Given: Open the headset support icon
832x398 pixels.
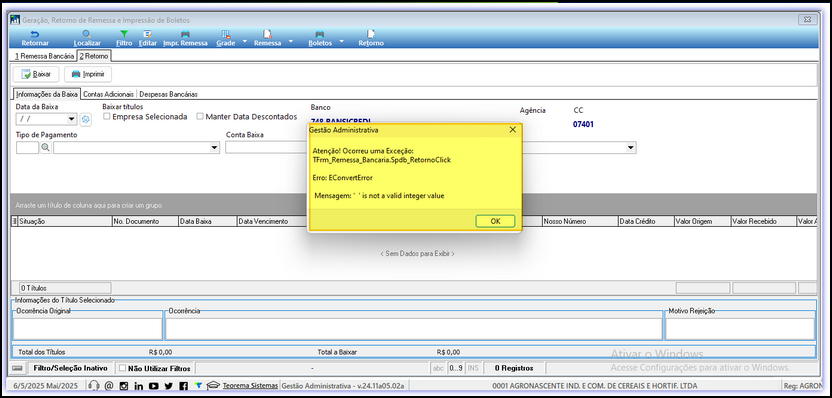Looking at the screenshot, I should tap(94, 386).
